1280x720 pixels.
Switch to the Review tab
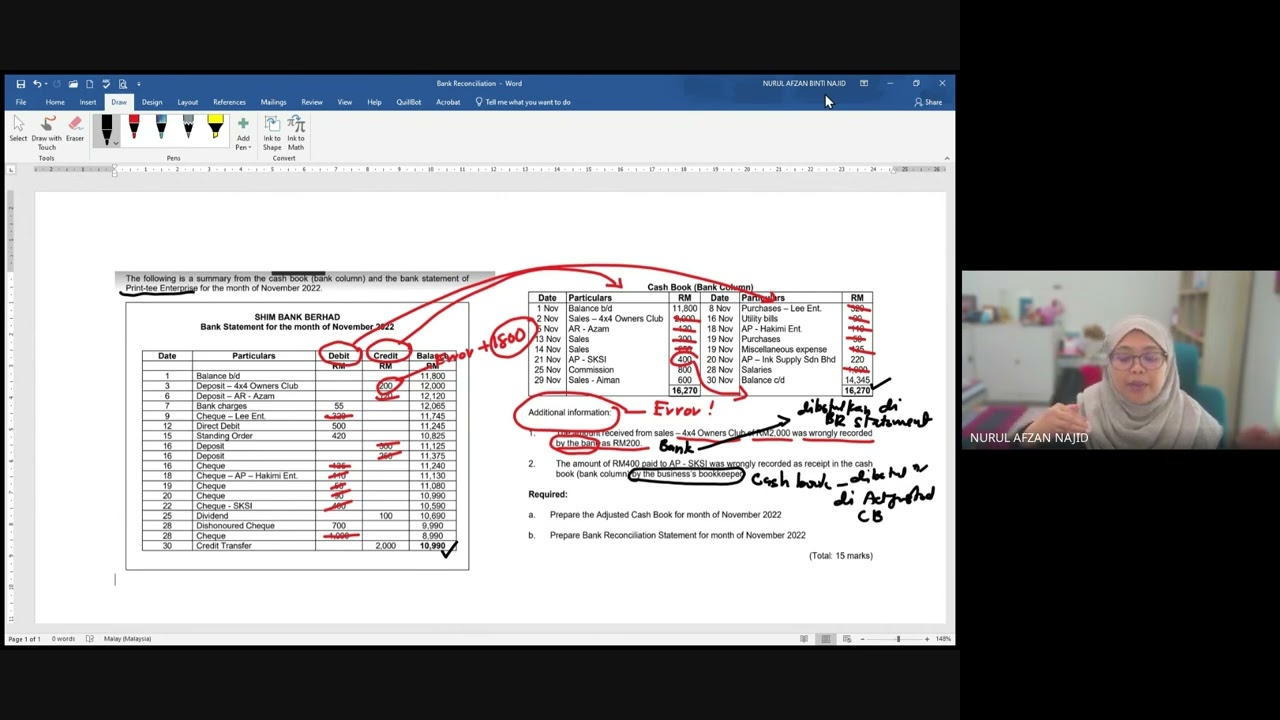click(312, 102)
